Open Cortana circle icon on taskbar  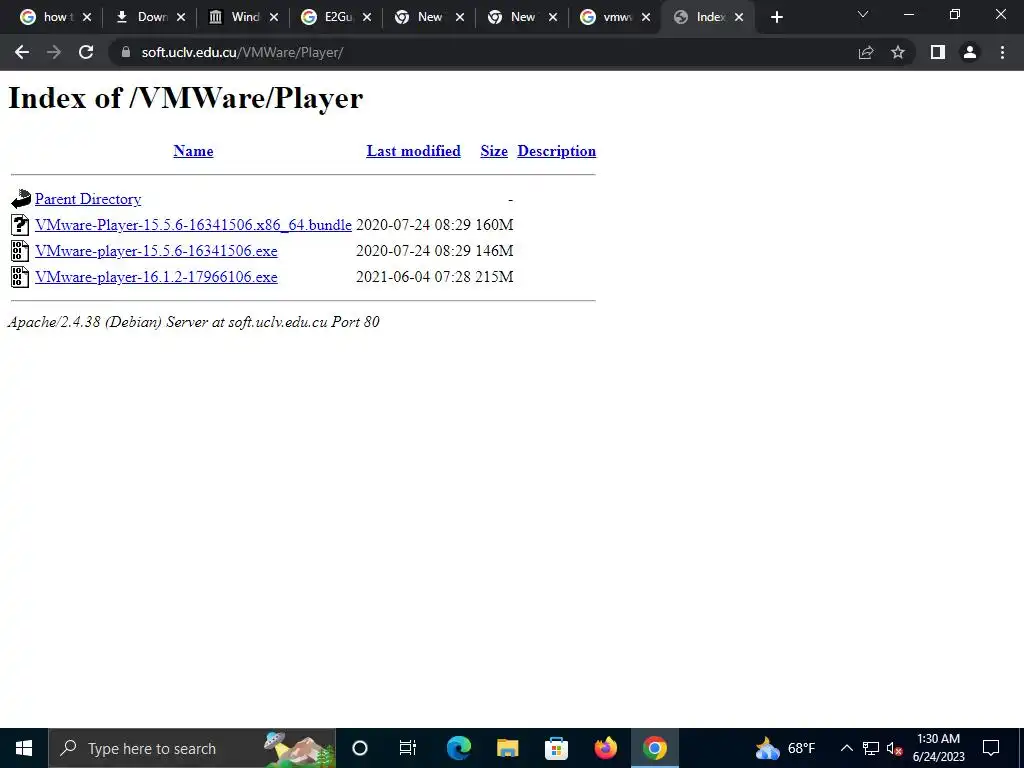(360, 748)
